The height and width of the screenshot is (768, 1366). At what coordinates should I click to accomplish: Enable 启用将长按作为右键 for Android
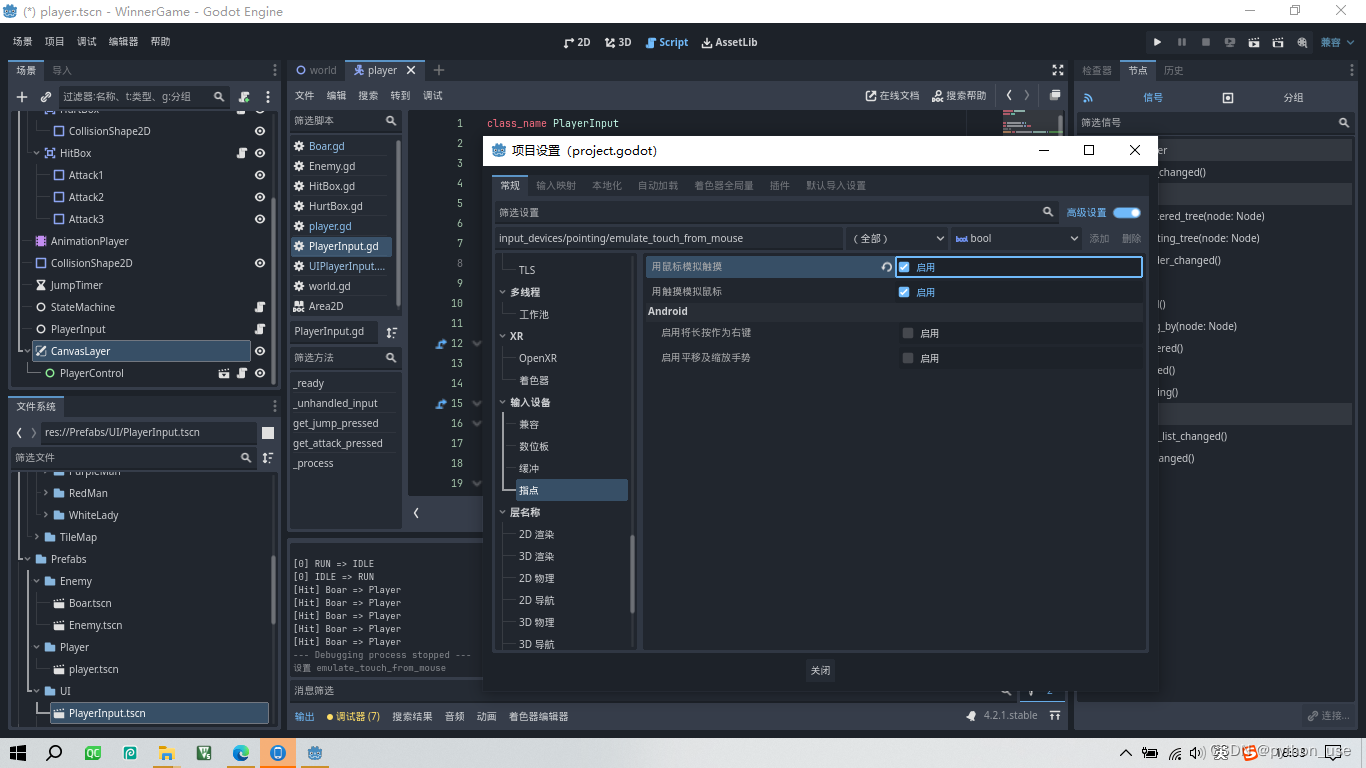pos(908,332)
